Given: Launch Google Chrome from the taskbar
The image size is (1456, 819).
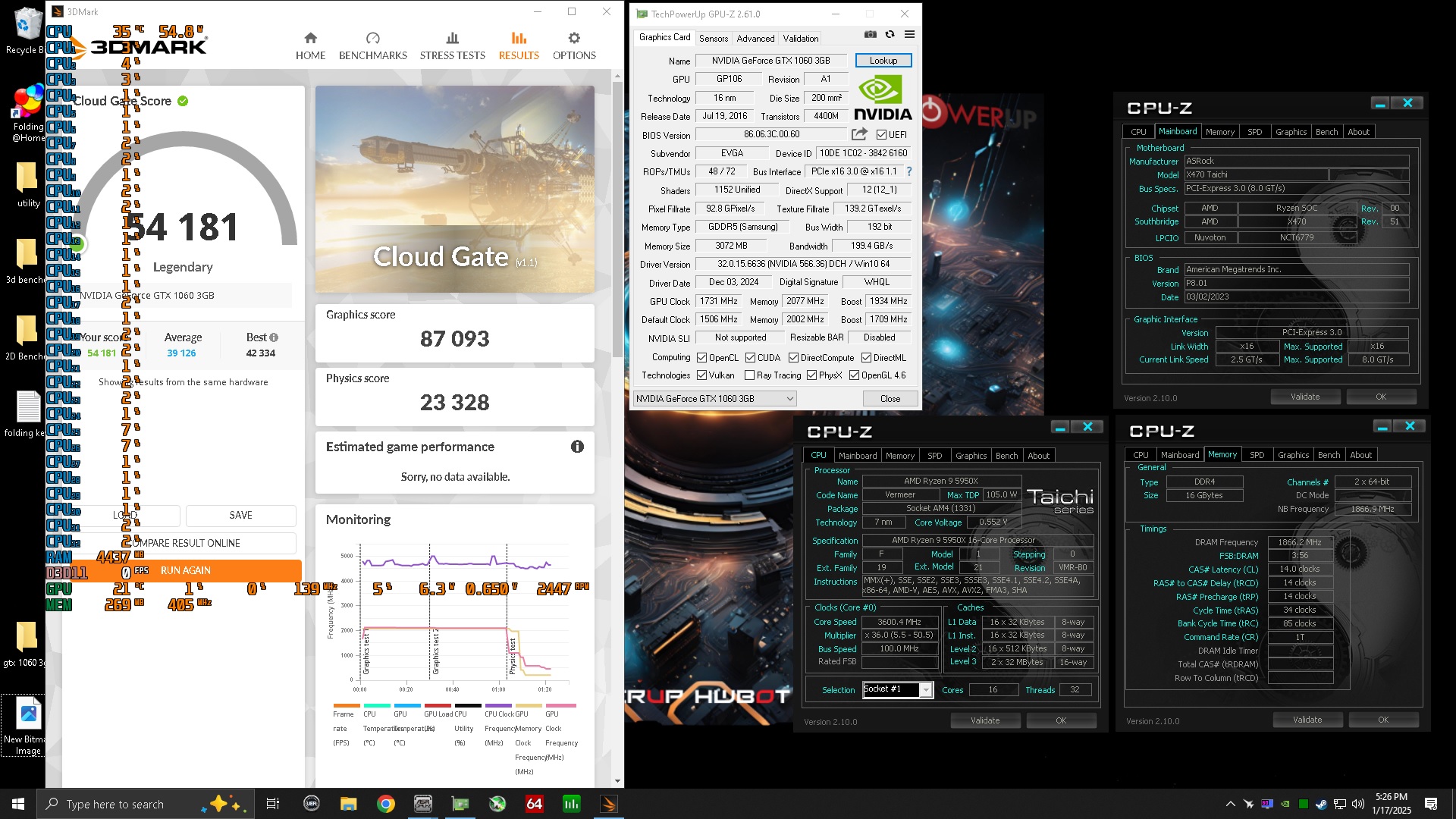Looking at the screenshot, I should tap(386, 804).
